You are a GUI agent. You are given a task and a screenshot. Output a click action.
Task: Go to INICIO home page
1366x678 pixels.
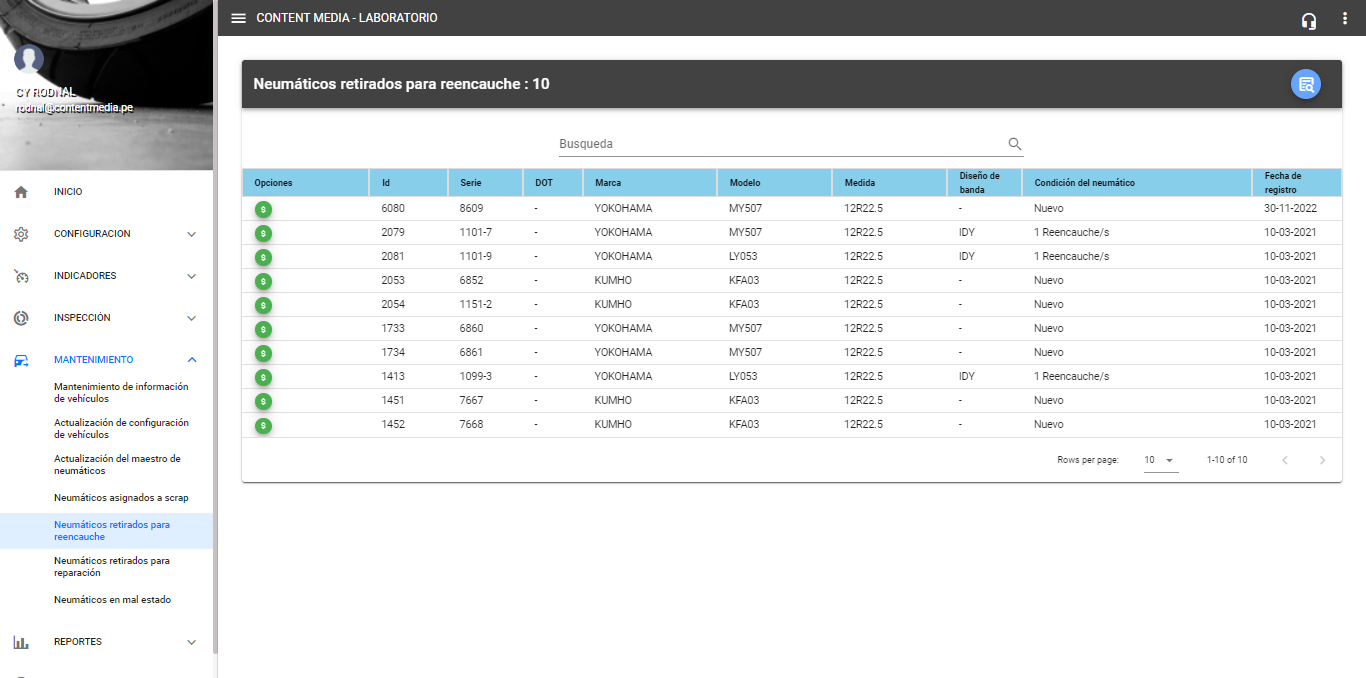coord(68,192)
